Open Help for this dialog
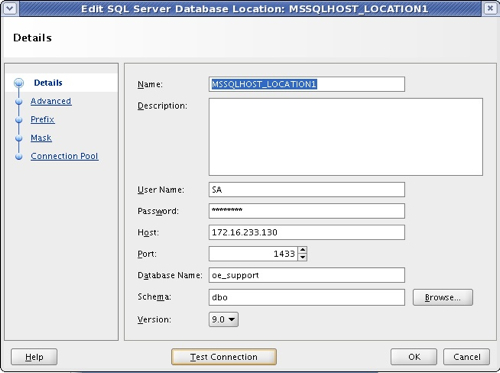This screenshot has width=500, height=373. click(x=34, y=357)
